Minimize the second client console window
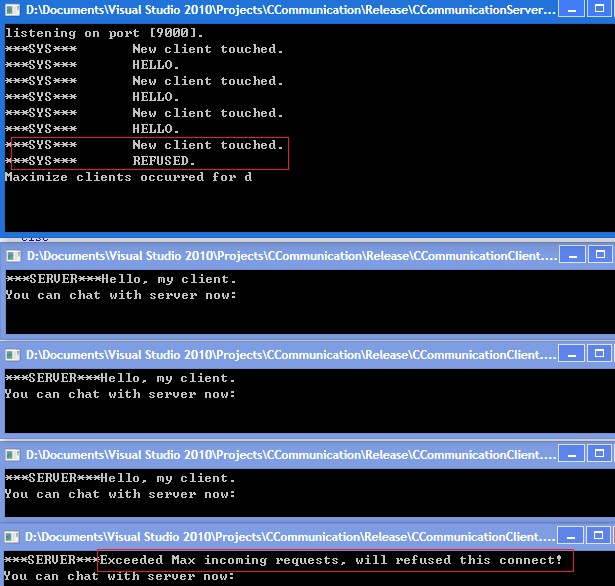This screenshot has height=586, width=615. [573, 354]
